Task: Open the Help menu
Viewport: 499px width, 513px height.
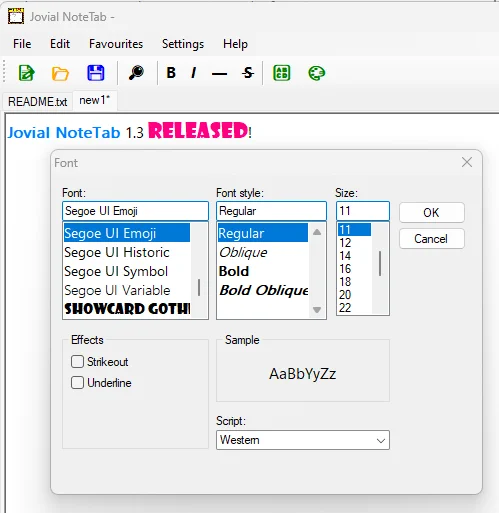Action: coord(235,44)
